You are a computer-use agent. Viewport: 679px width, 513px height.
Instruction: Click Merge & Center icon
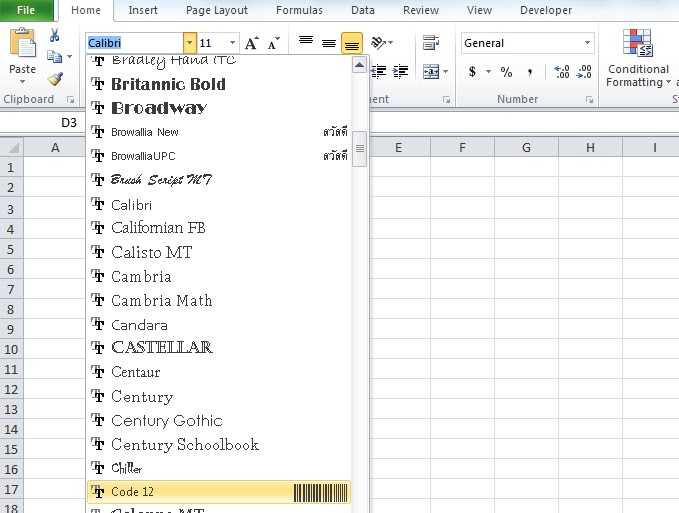tap(431, 71)
